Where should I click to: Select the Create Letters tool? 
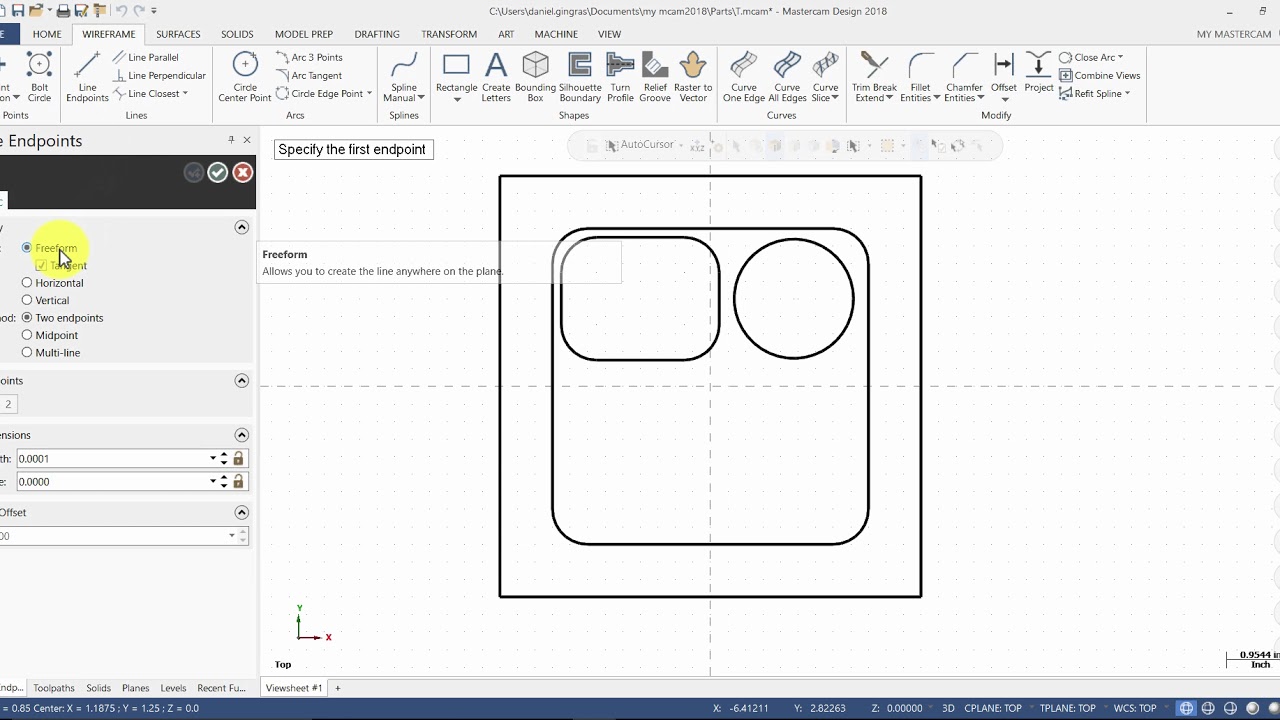pos(496,77)
